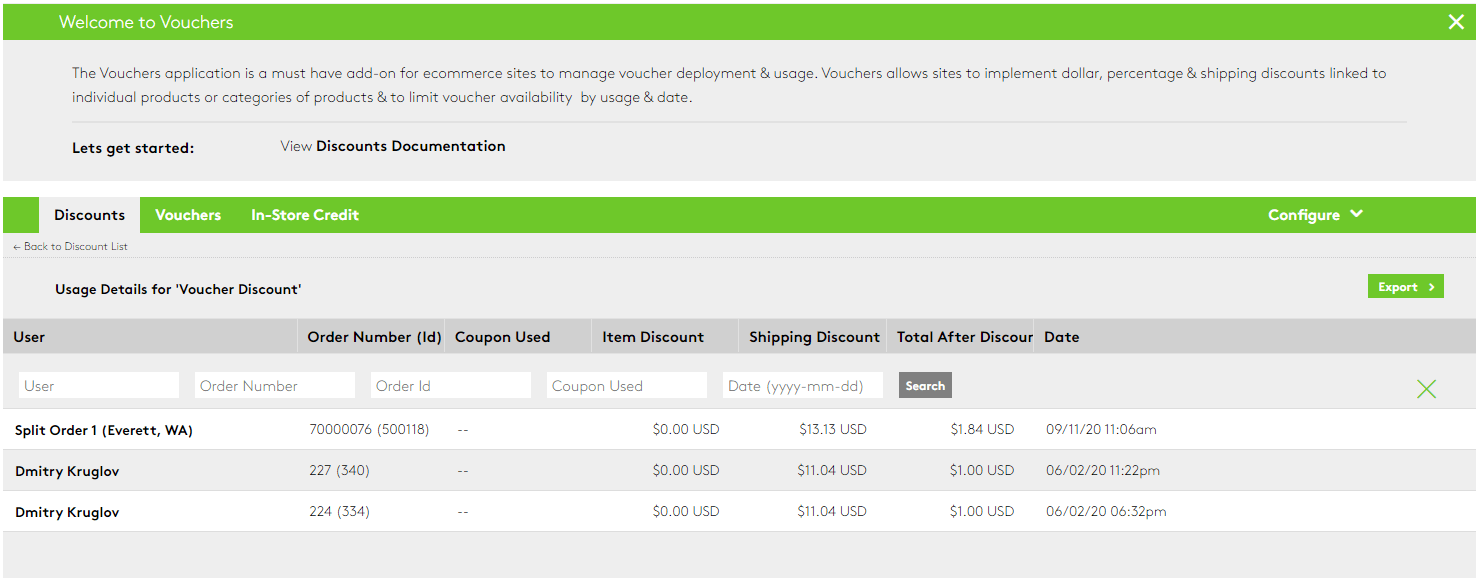Click the arrow icon on Export button
Screen dimensions: 1476x578
1431,286
